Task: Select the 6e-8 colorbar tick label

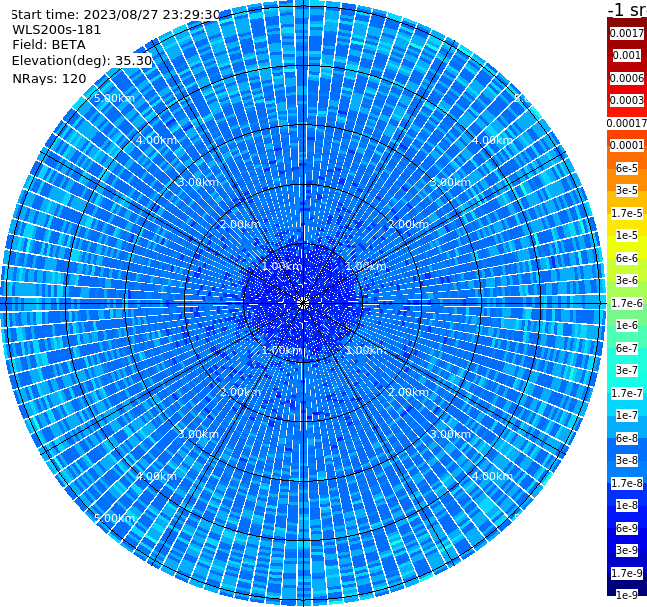Action: pos(627,438)
